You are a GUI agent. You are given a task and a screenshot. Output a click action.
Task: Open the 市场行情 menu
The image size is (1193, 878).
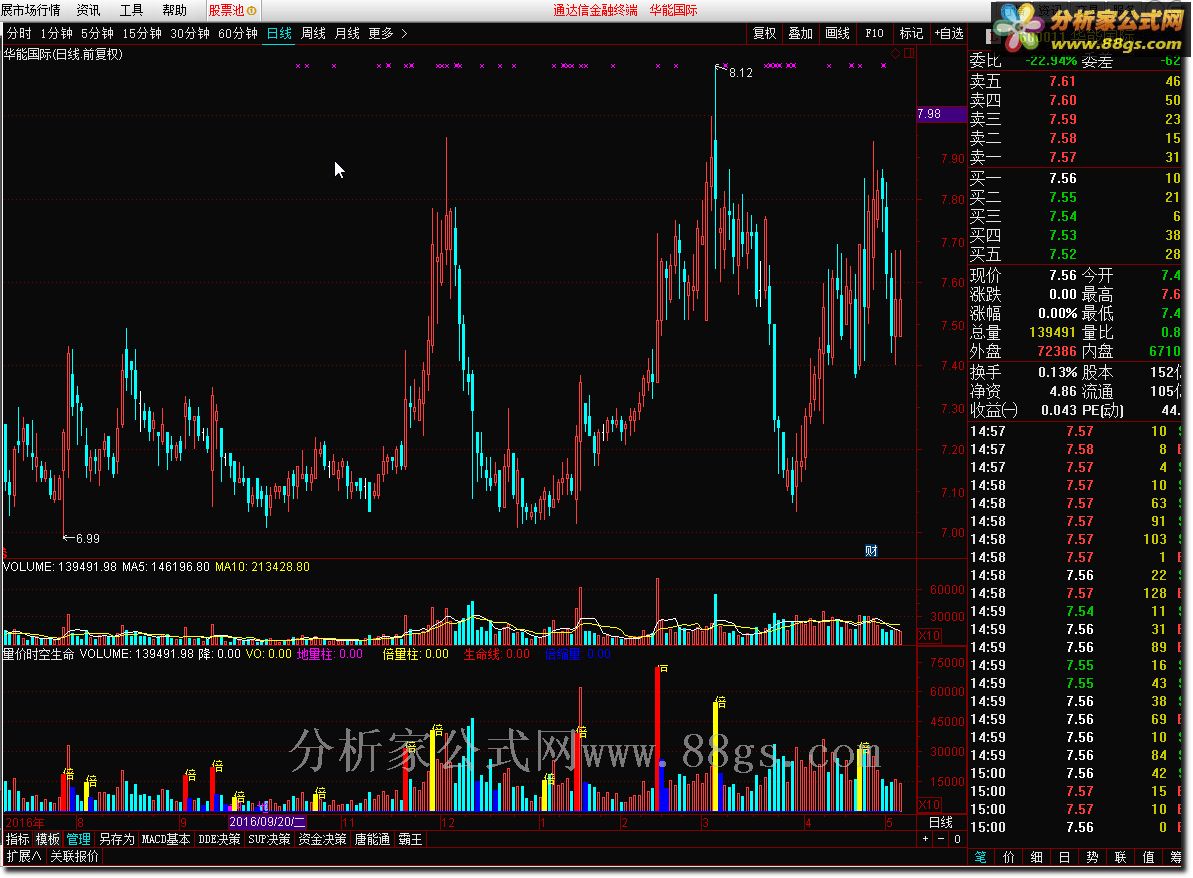[x=30, y=11]
